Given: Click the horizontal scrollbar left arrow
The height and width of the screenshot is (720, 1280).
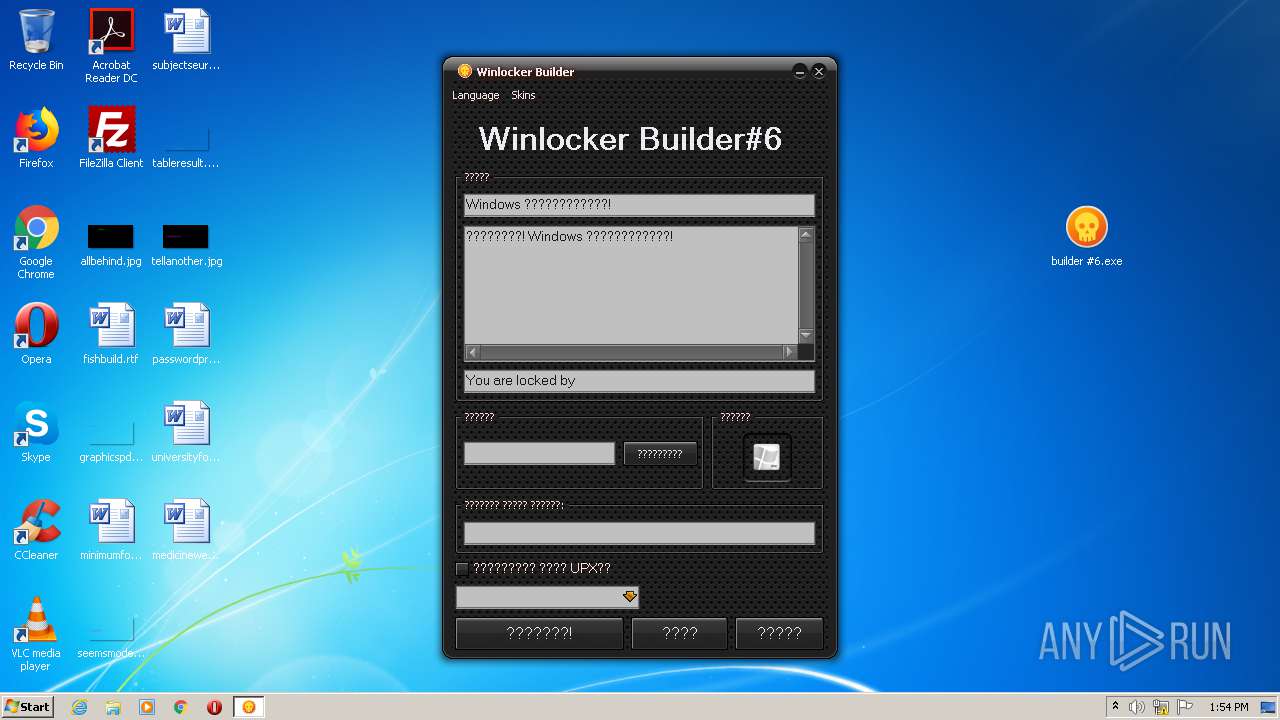Looking at the screenshot, I should (472, 352).
